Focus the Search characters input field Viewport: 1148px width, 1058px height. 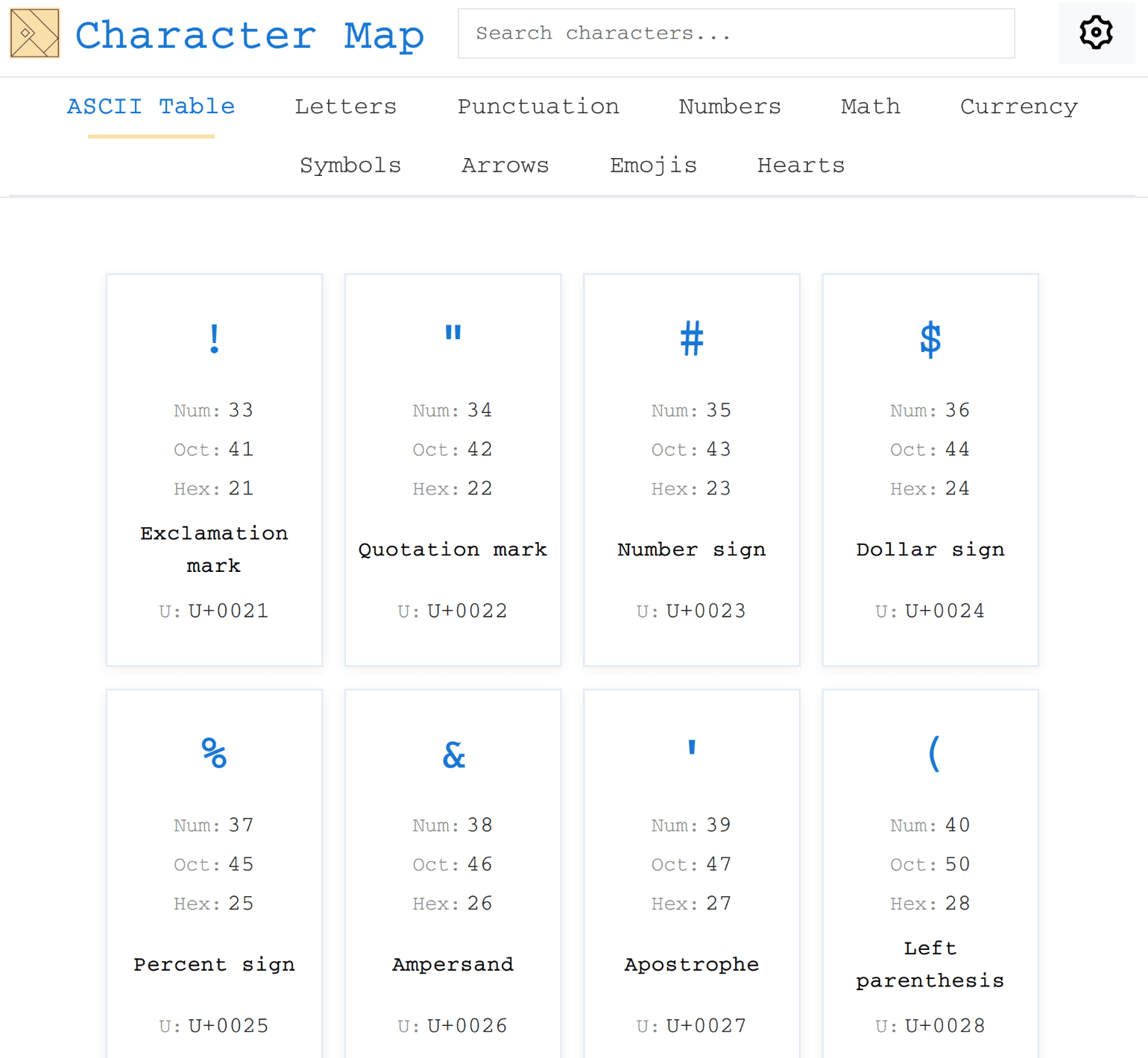(x=737, y=34)
